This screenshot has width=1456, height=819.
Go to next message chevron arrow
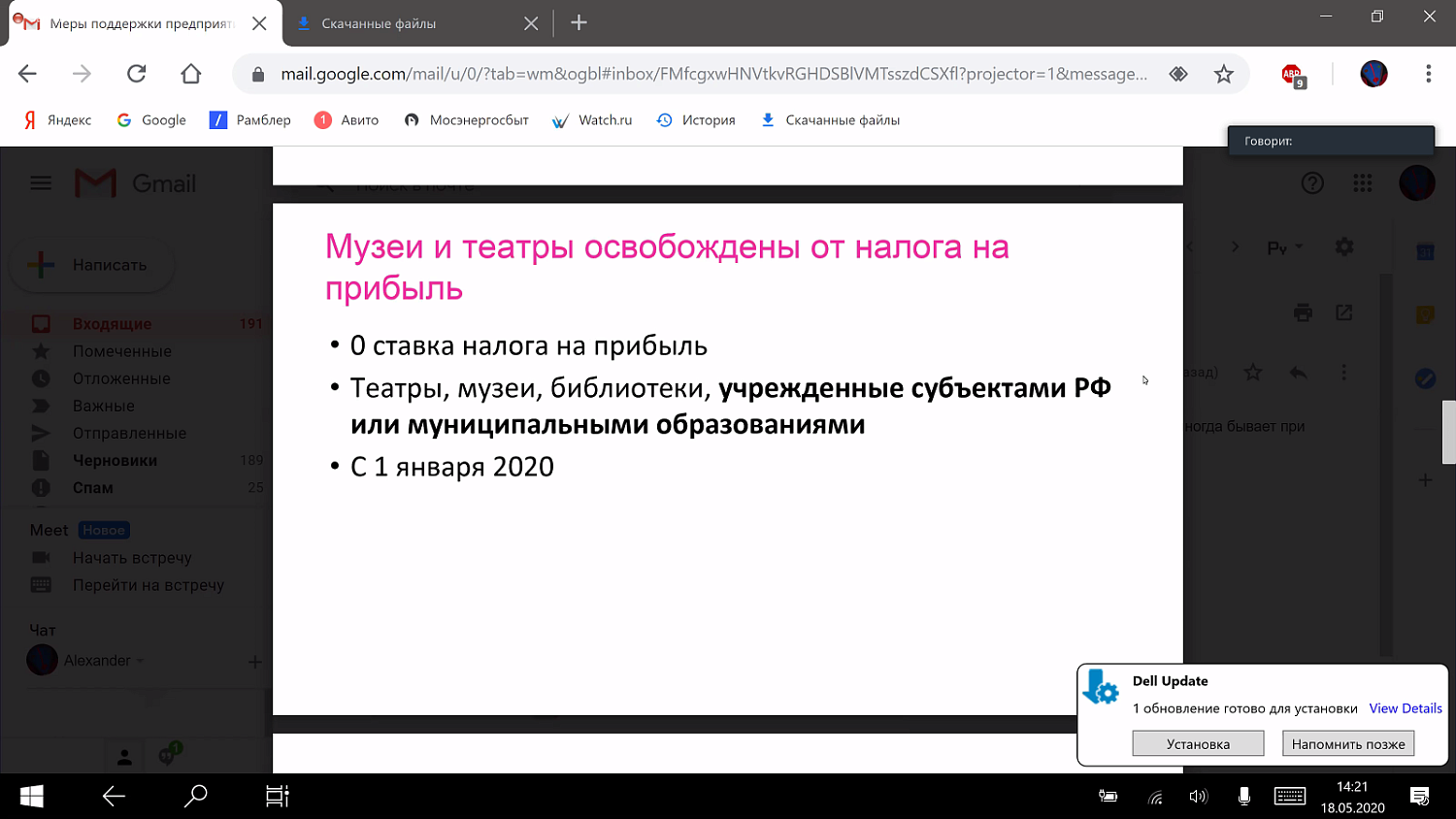(1235, 247)
